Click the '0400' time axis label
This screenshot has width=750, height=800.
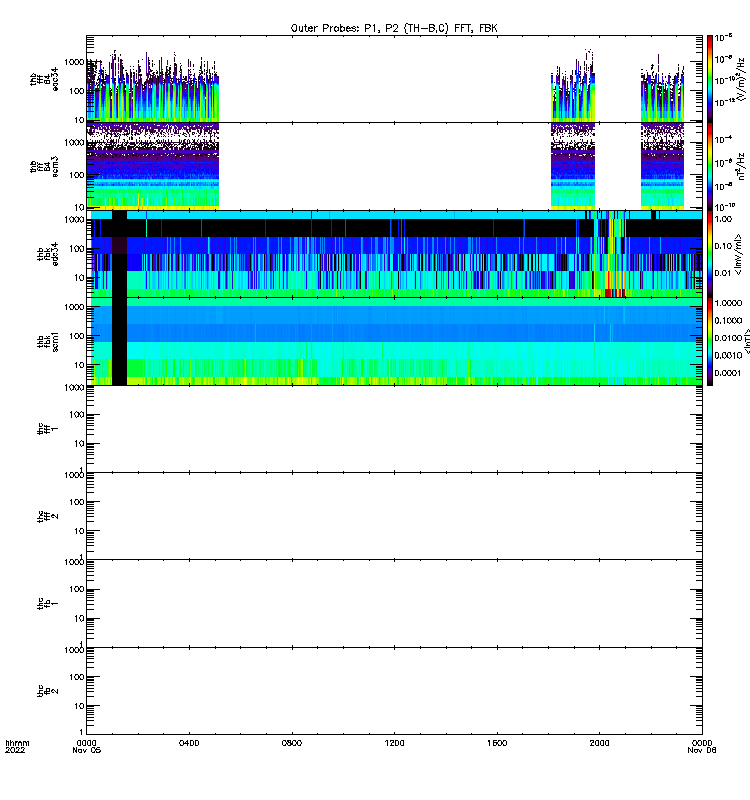pyautogui.click(x=189, y=743)
